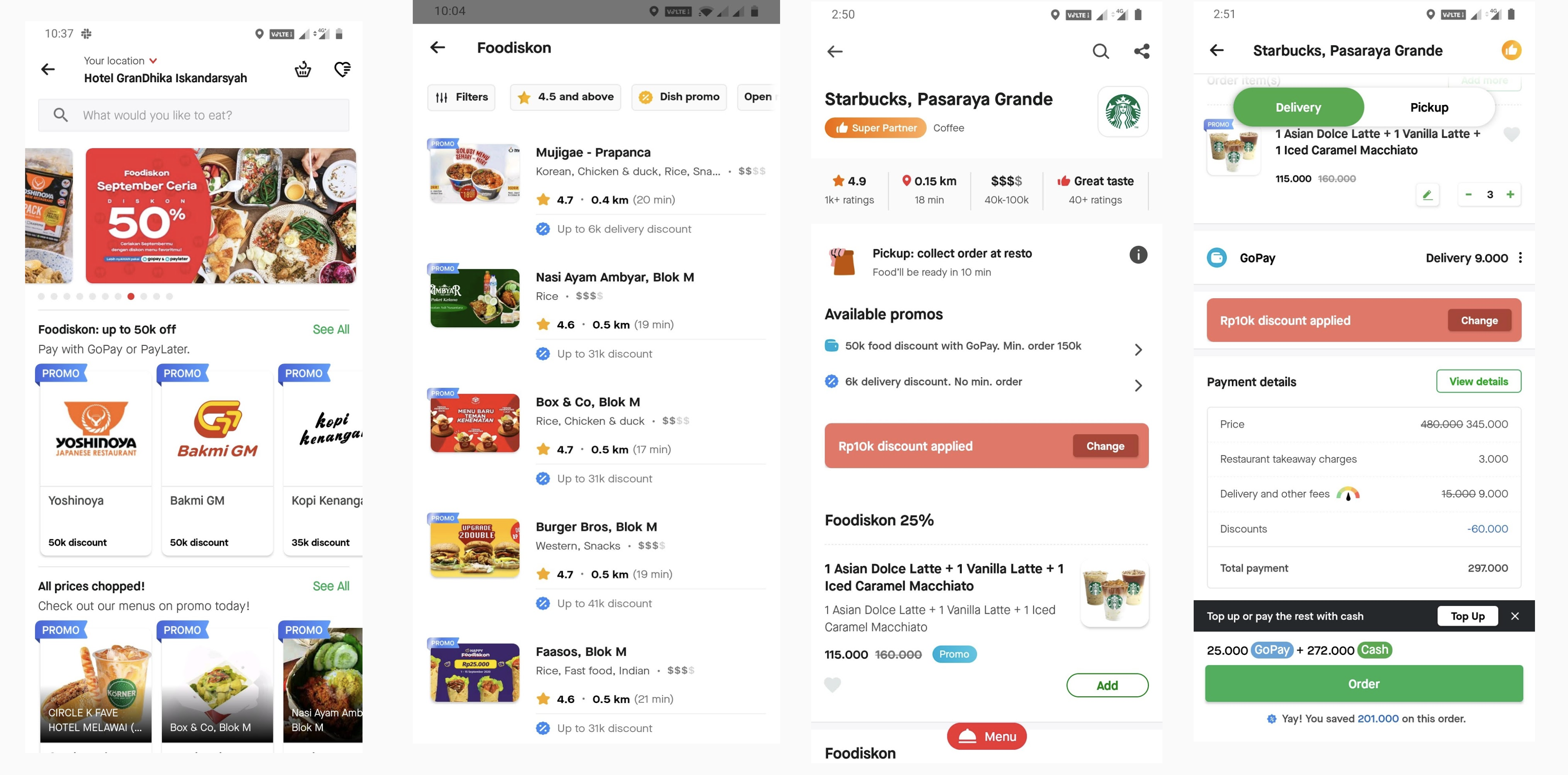Tap the search magnifier on Starbucks page

coord(1101,51)
